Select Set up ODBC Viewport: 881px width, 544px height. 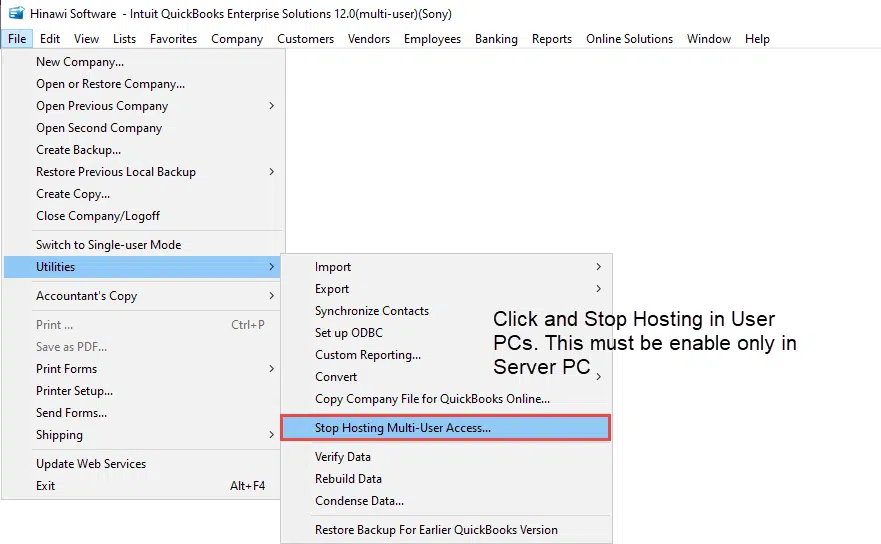(446, 332)
